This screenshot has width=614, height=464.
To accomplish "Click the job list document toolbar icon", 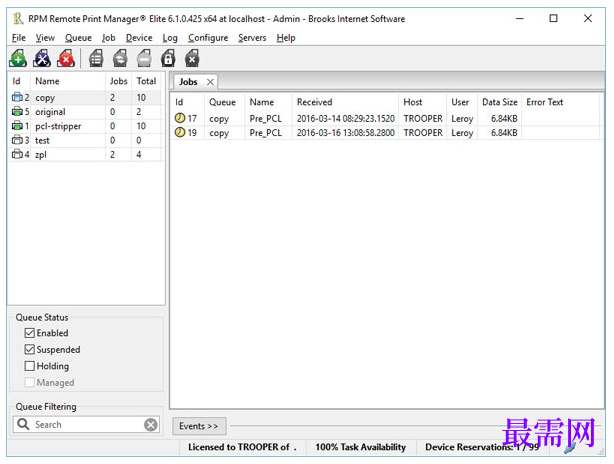I will [96, 58].
